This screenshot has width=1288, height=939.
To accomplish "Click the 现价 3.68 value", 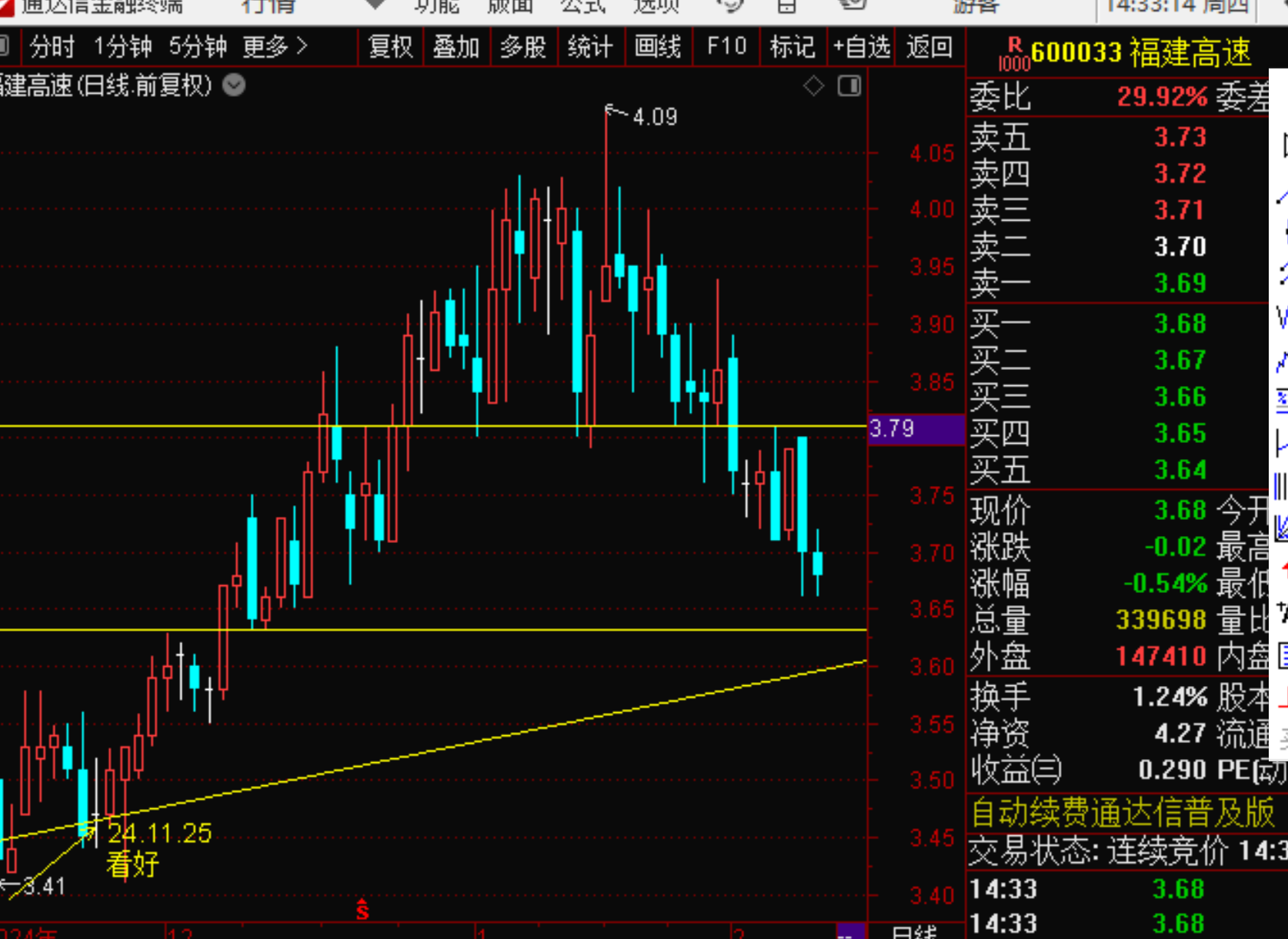I will [x=1180, y=510].
